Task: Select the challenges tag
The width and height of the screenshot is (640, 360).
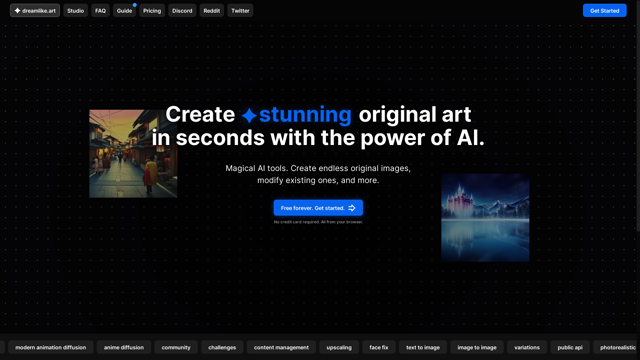Action: (x=222, y=347)
